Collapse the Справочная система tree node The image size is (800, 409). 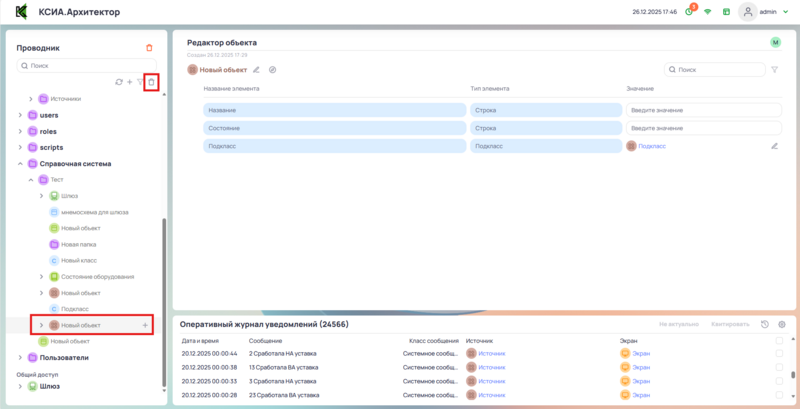[x=20, y=163]
